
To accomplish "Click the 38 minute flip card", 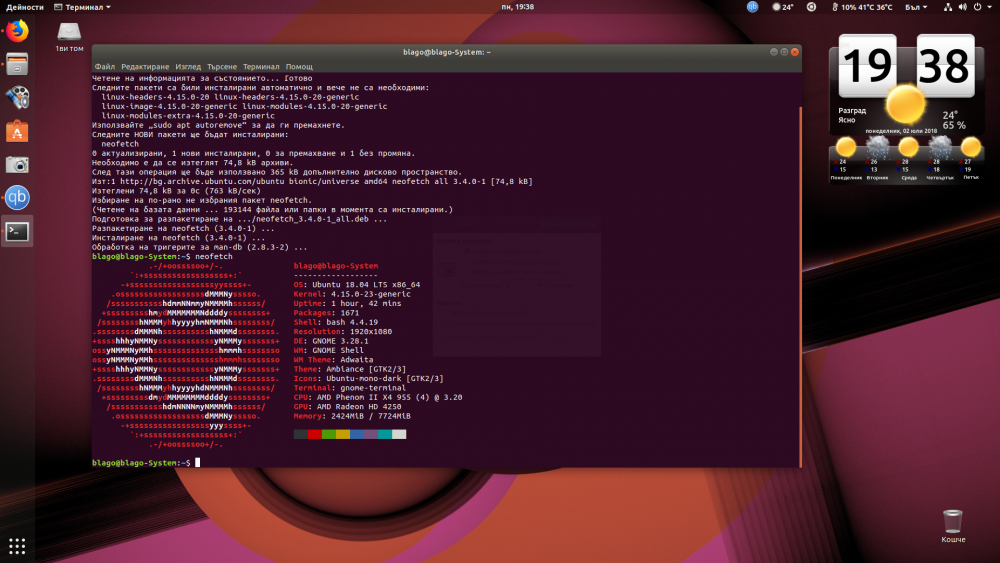I will (x=945, y=66).
